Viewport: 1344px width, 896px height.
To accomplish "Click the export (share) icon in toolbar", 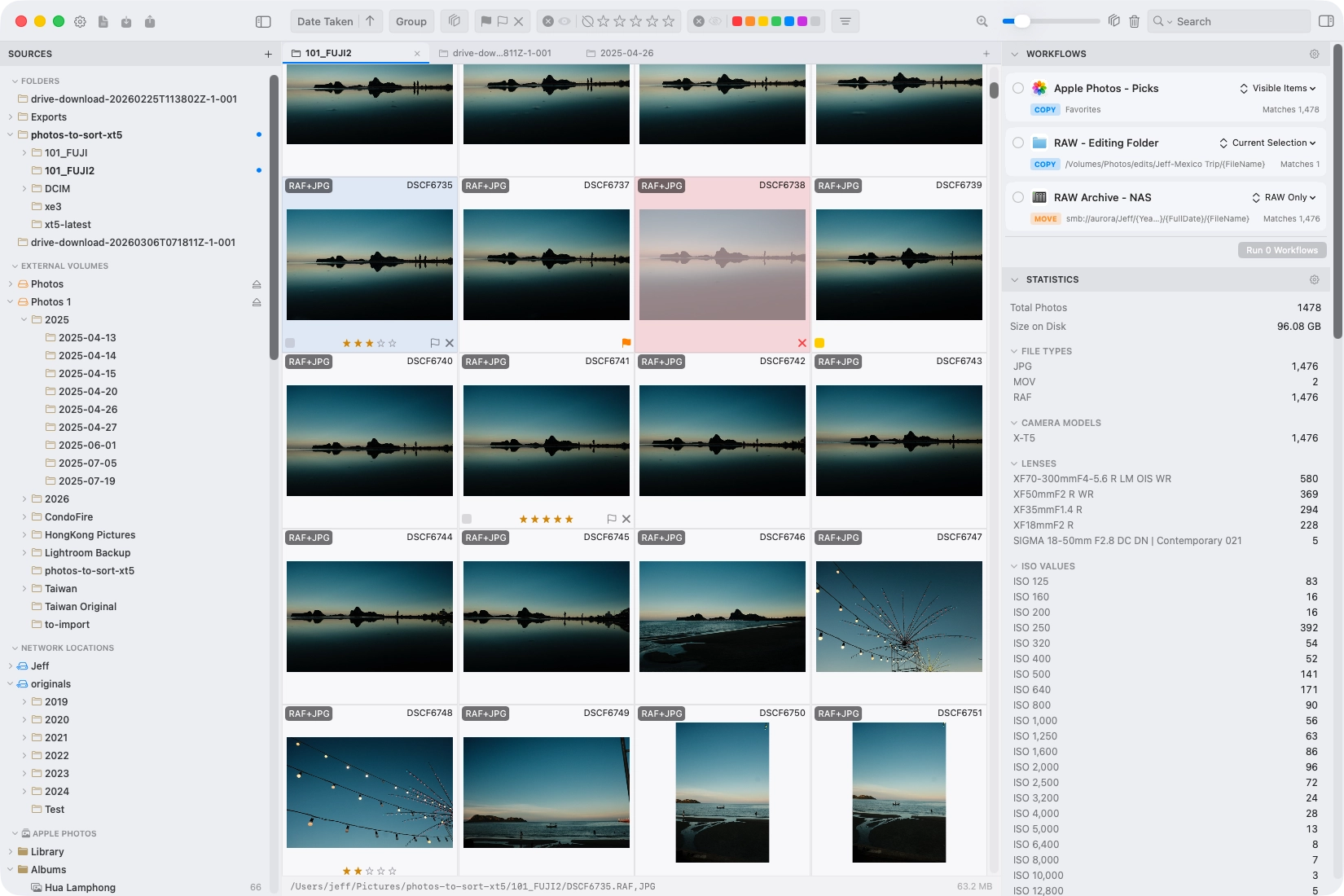I will (x=150, y=22).
